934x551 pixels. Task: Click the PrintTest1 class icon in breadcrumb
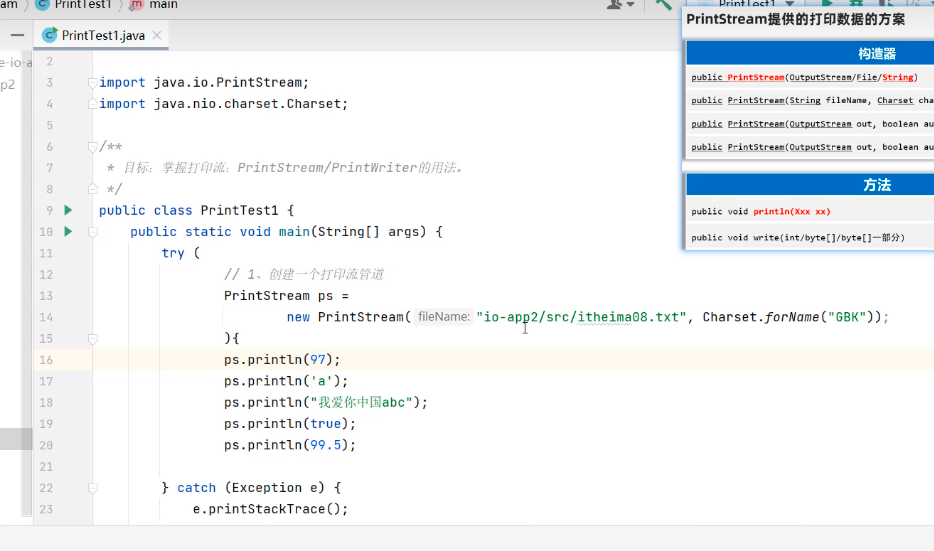(x=42, y=4)
